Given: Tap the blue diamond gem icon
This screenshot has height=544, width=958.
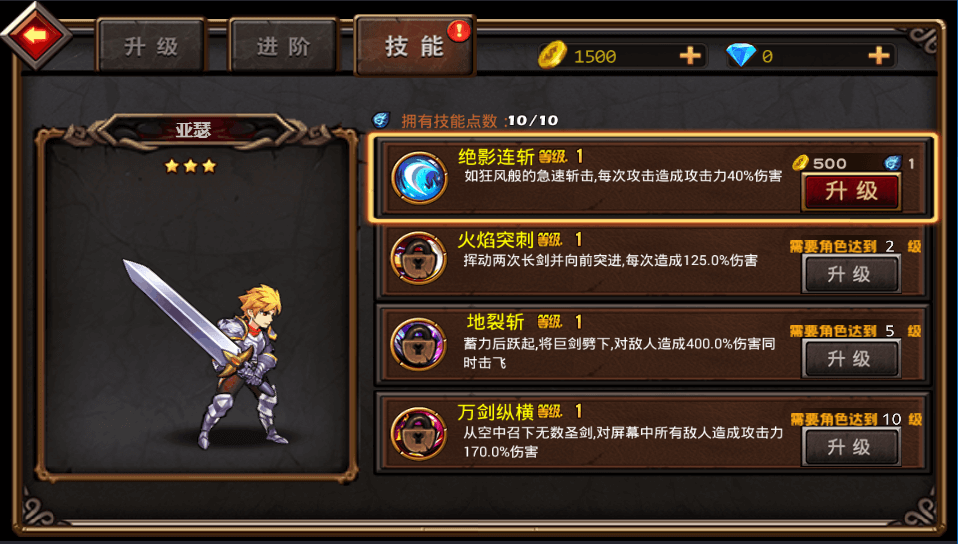Looking at the screenshot, I should (741, 55).
